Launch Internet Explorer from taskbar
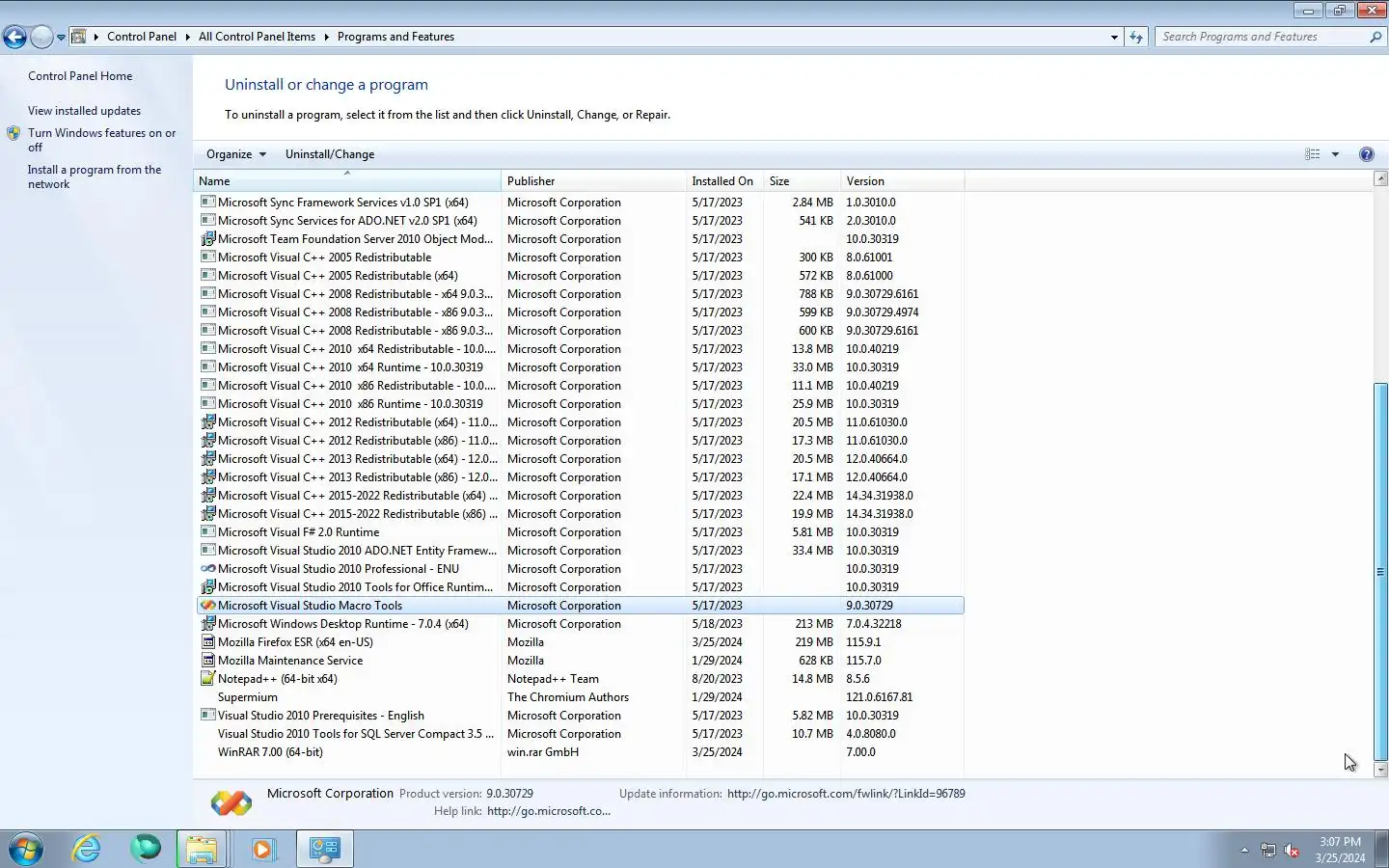This screenshot has width=1389, height=868. click(x=87, y=849)
